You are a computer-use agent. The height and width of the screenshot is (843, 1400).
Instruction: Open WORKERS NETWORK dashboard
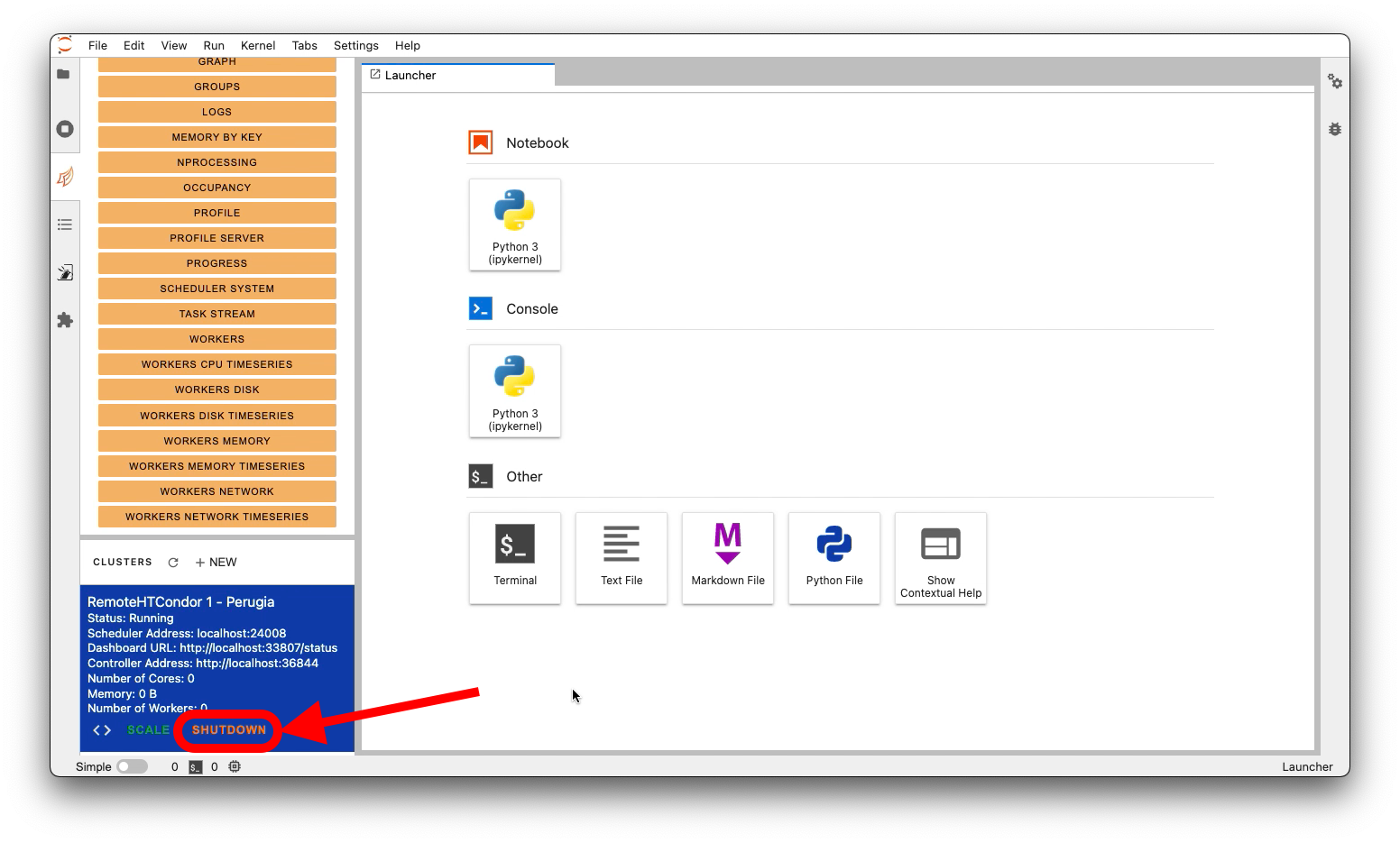[217, 491]
